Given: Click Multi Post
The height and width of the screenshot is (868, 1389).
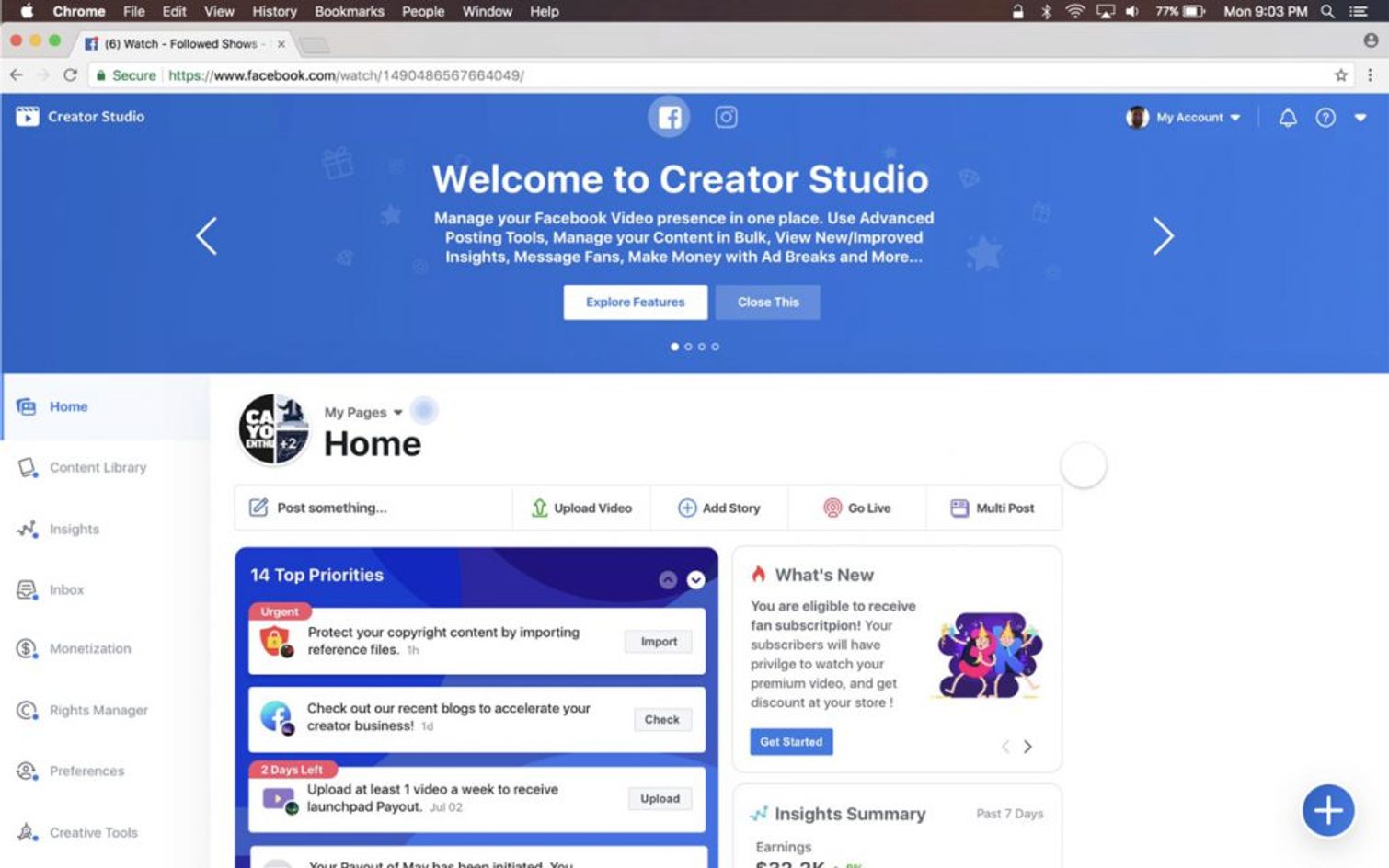Looking at the screenshot, I should click(993, 508).
